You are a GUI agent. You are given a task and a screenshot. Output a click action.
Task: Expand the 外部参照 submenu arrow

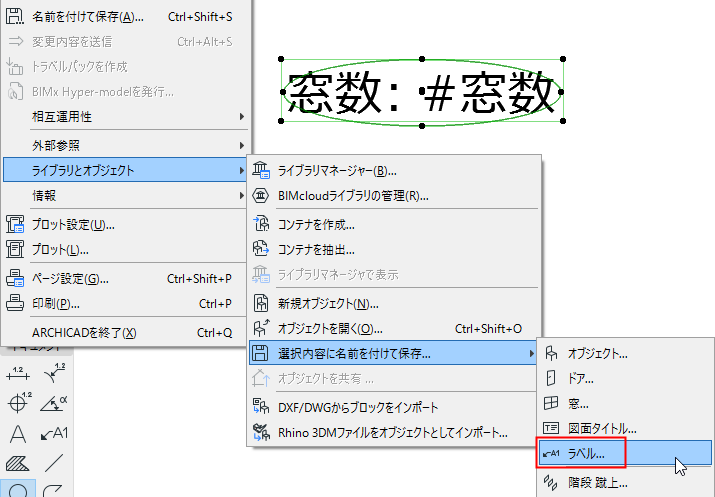coord(242,145)
